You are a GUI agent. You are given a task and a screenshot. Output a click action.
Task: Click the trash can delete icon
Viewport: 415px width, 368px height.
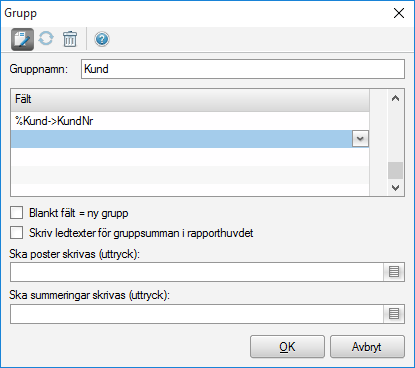point(70,39)
